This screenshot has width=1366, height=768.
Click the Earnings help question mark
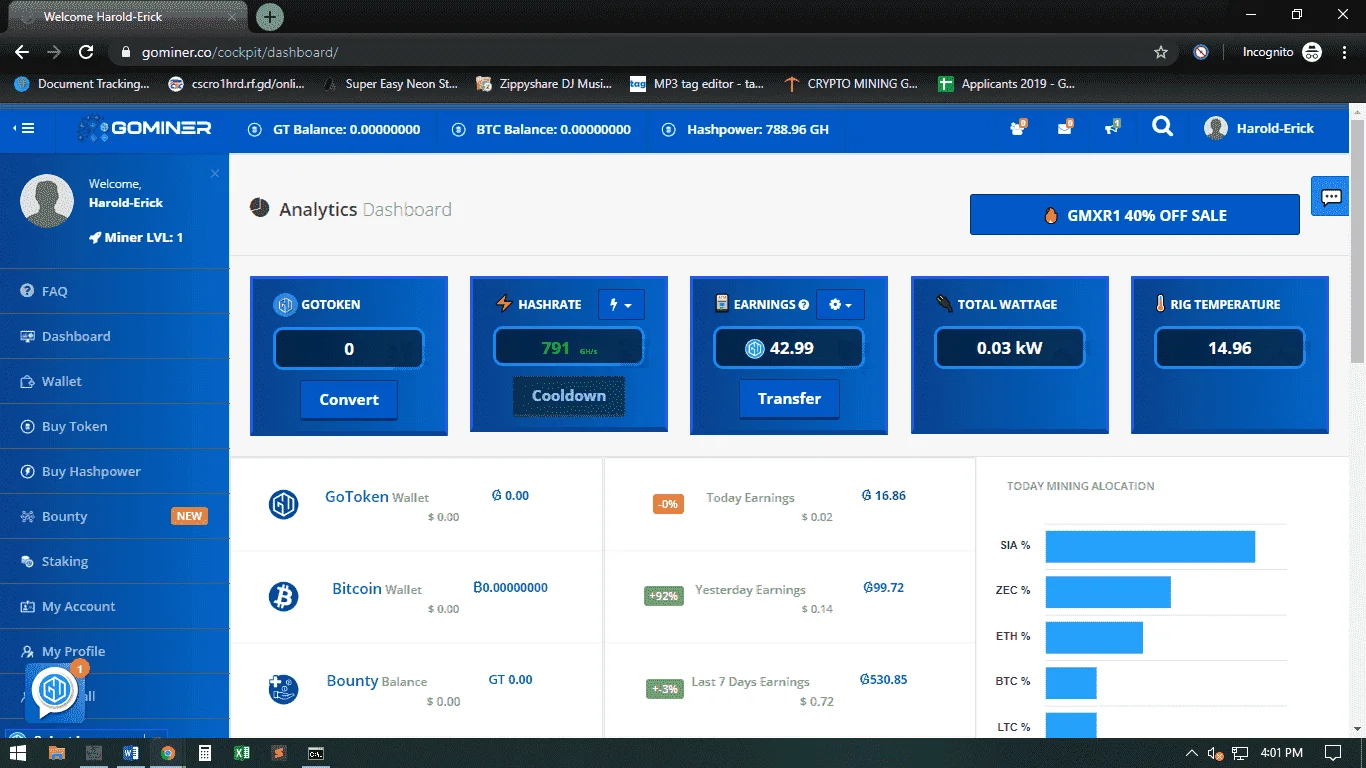[804, 305]
